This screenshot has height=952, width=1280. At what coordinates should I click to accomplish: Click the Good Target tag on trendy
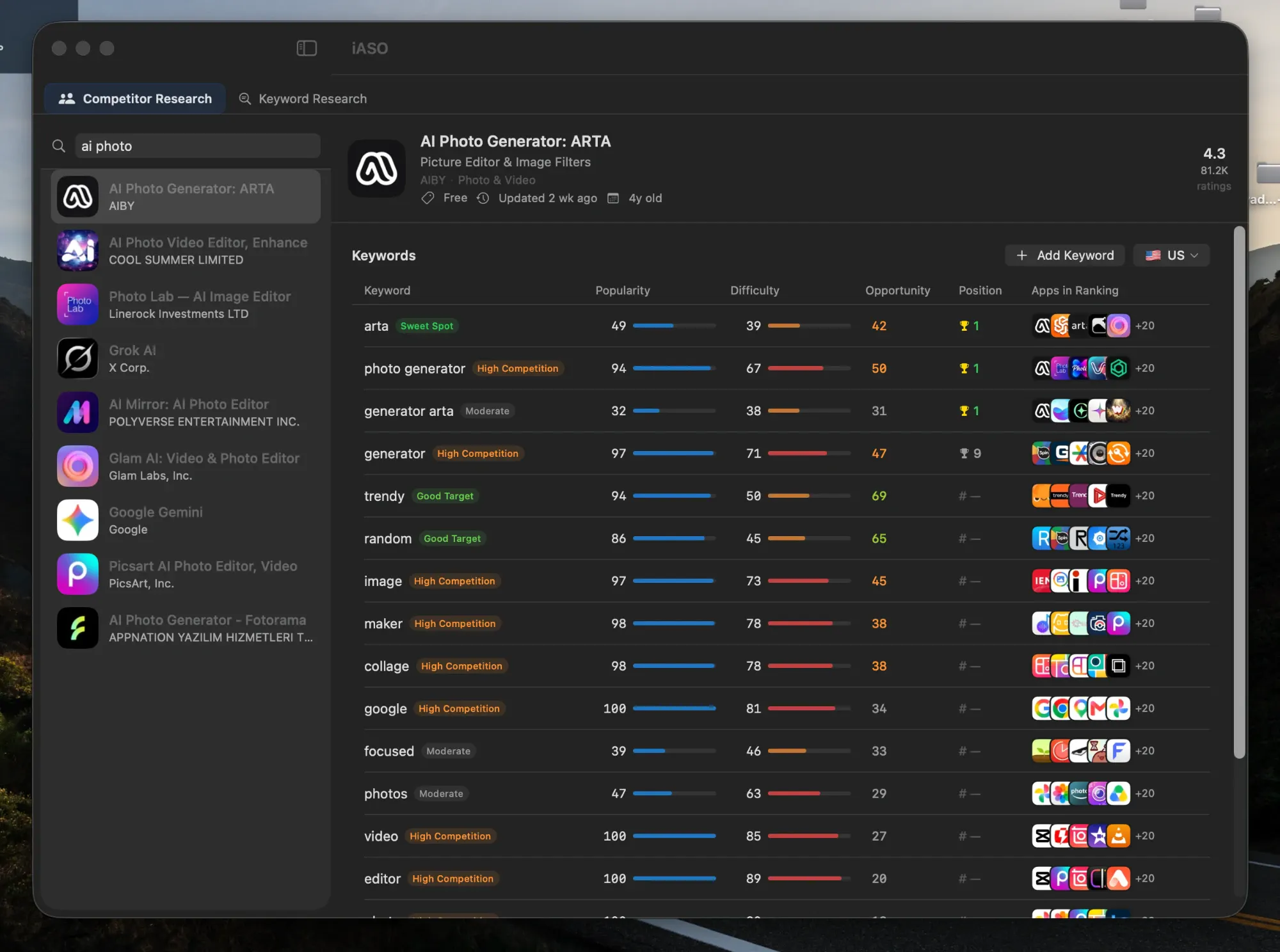coord(445,496)
